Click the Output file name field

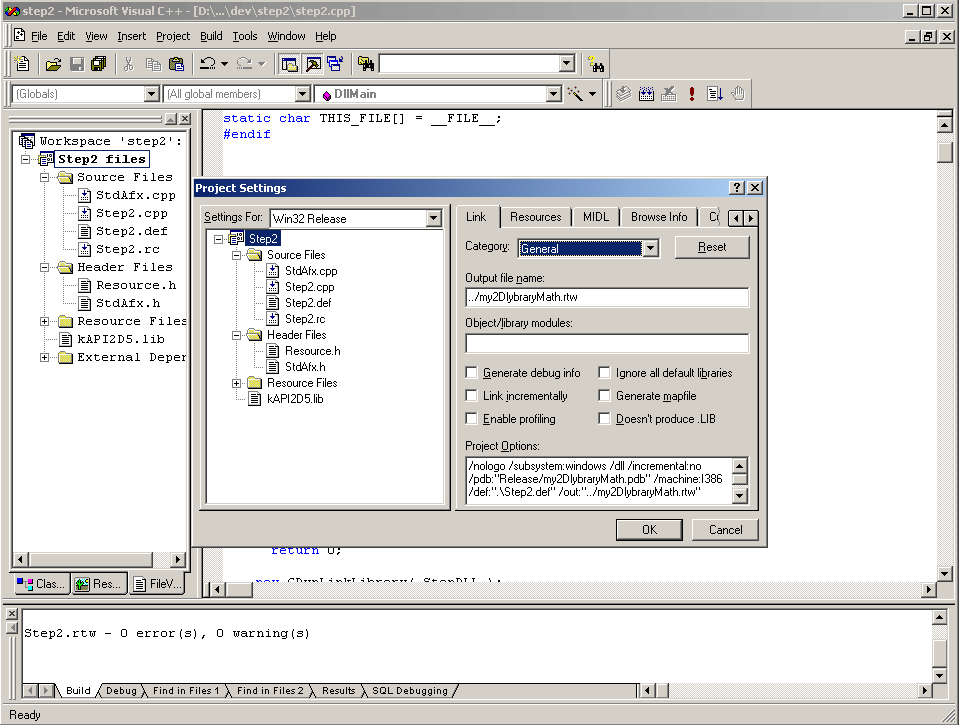coord(607,297)
